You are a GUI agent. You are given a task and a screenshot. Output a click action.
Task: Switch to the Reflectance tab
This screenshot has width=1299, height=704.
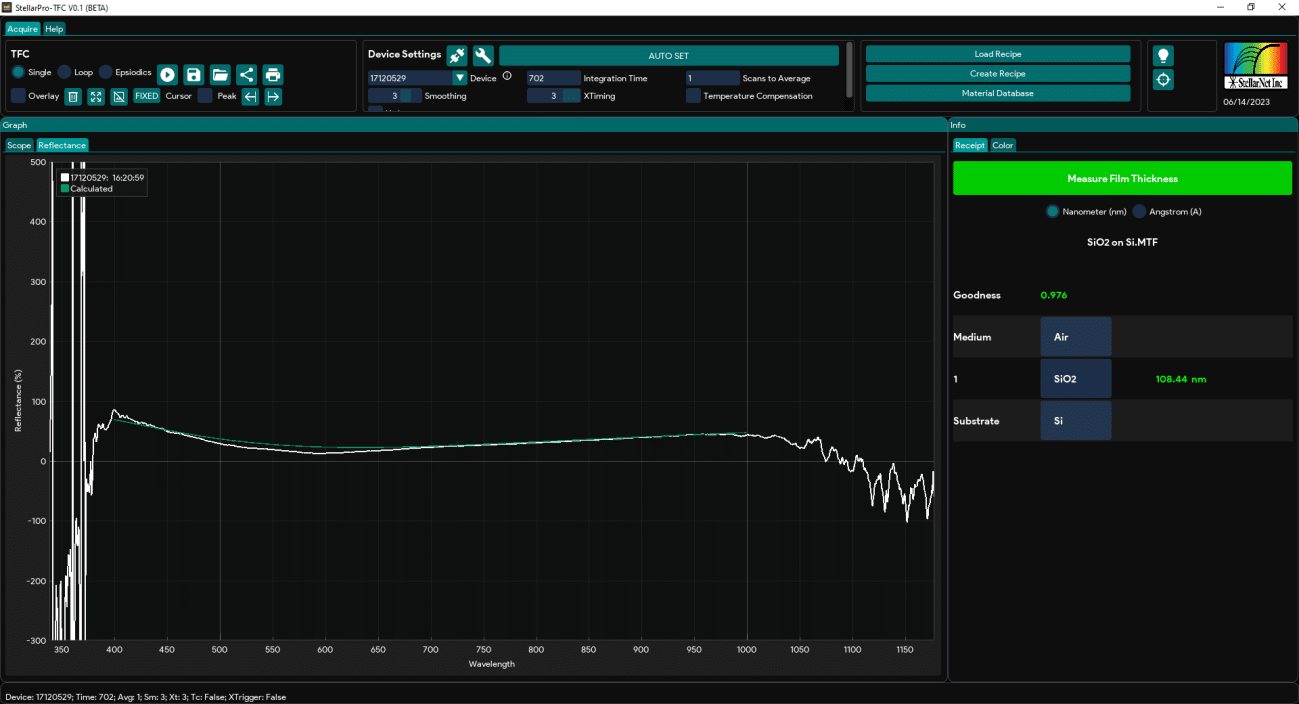pyautogui.click(x=62, y=145)
